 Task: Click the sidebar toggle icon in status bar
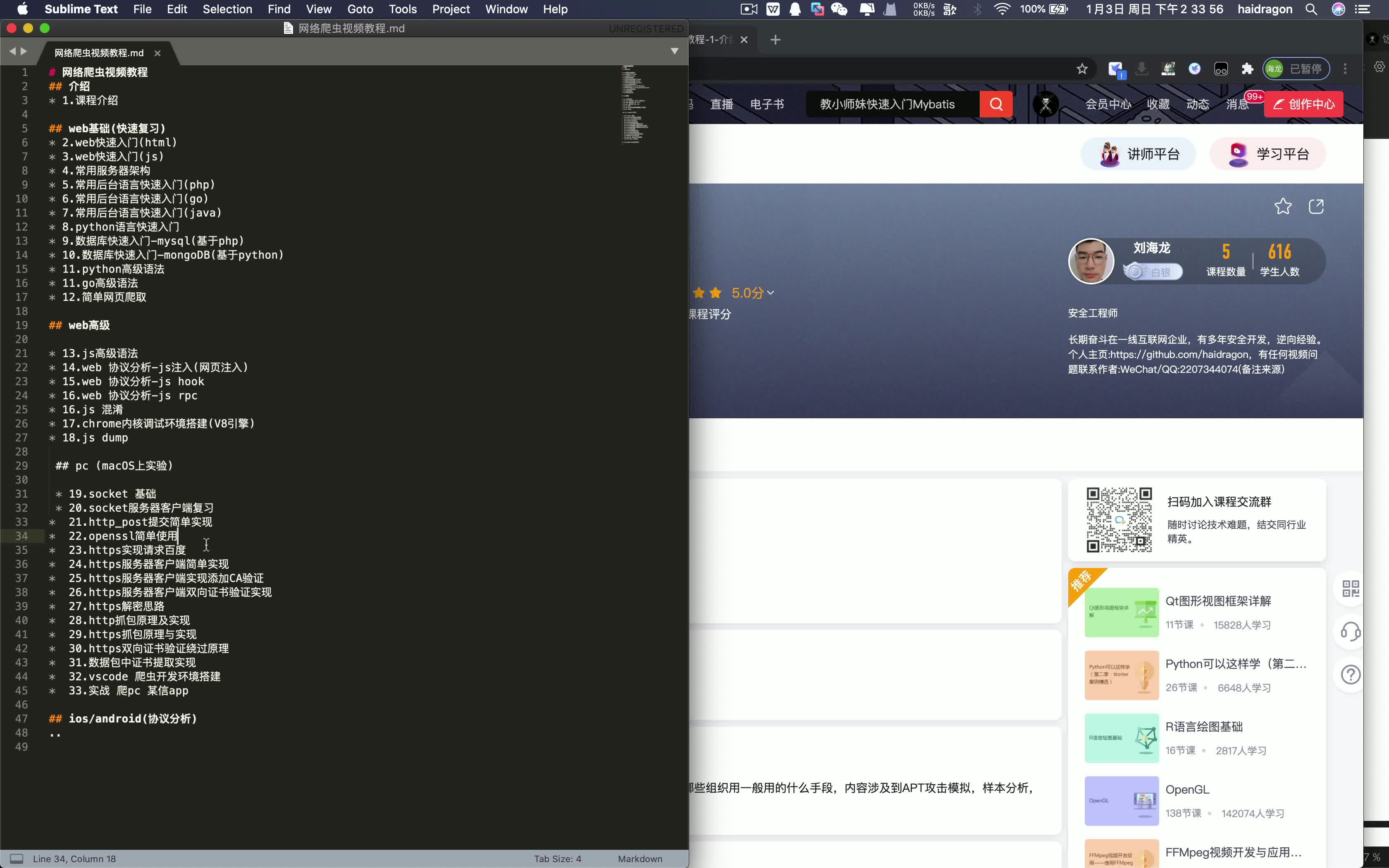click(x=17, y=859)
